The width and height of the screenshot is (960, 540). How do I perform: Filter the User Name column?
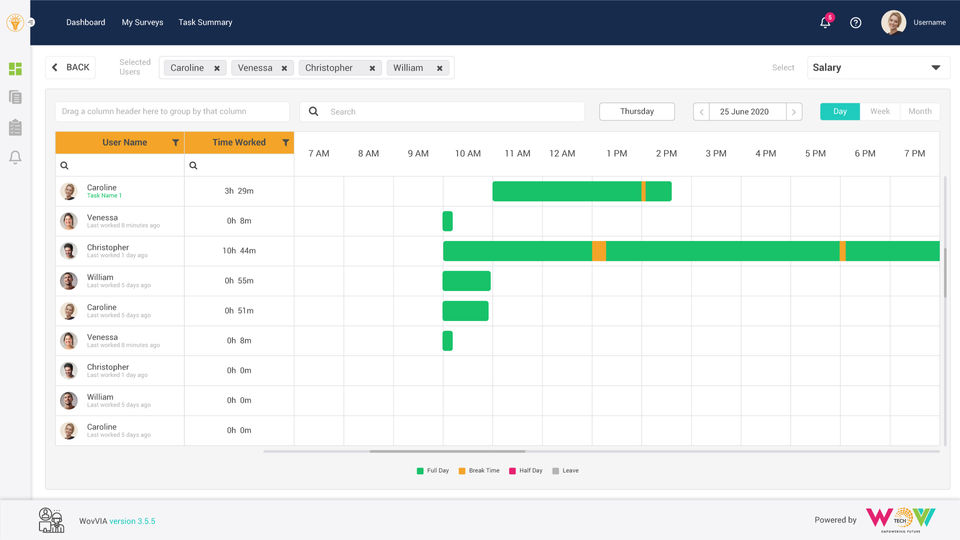[x=176, y=143]
